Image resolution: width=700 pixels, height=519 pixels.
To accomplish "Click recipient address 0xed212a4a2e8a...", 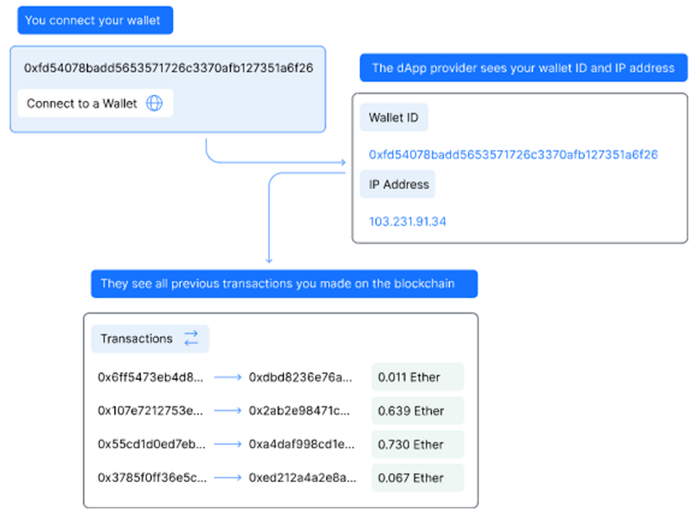I will [303, 478].
